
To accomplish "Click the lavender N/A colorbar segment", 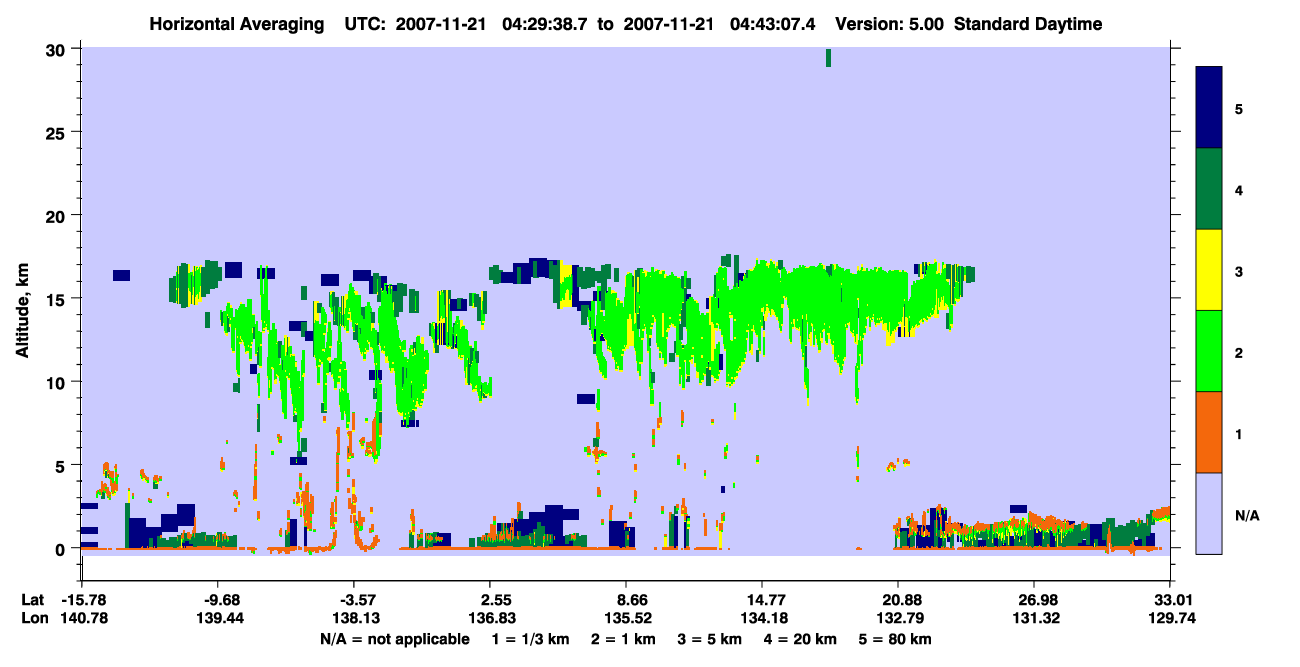I will coord(1209,512).
